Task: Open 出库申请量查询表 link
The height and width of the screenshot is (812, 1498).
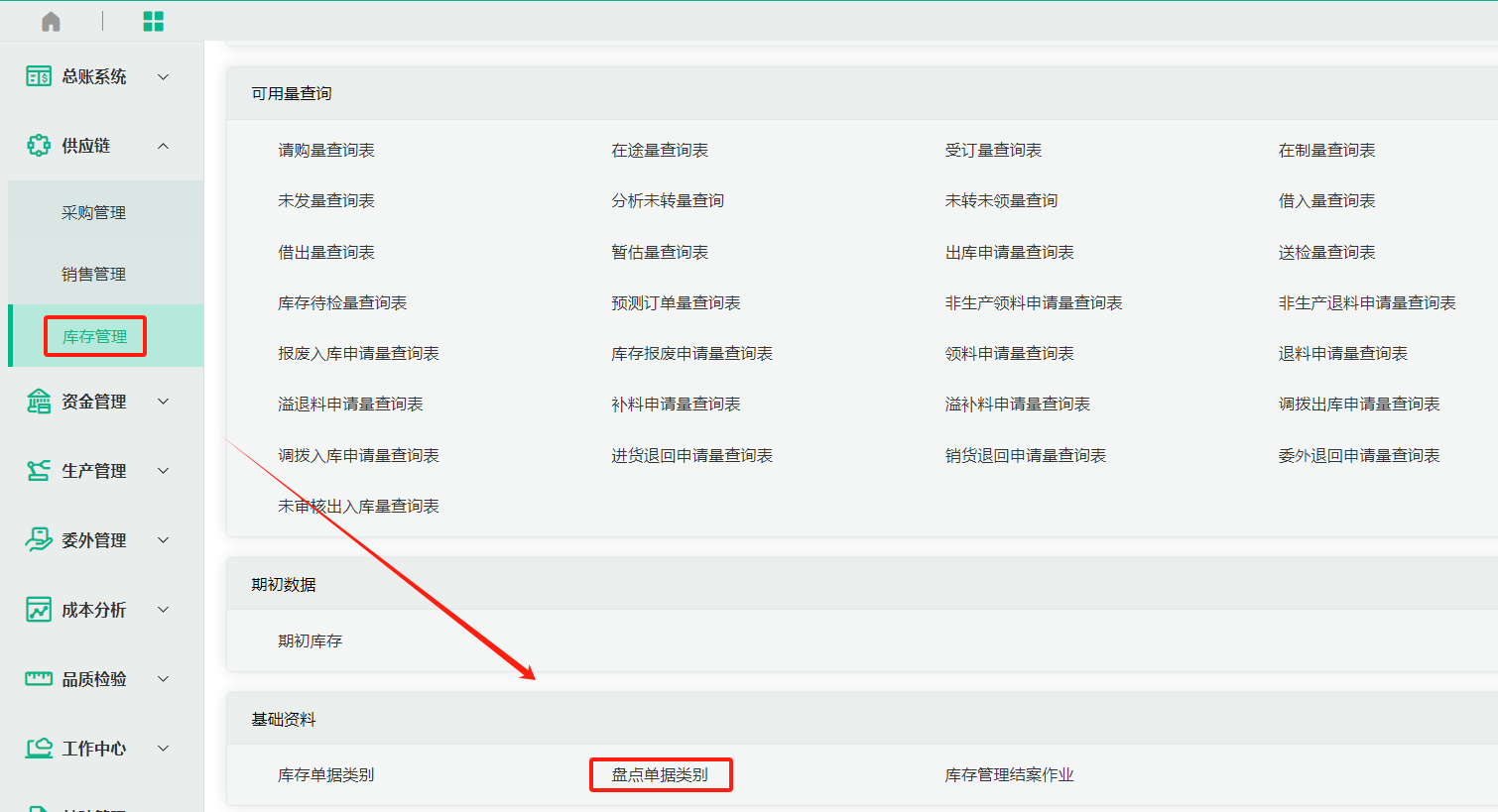Action: [1009, 252]
